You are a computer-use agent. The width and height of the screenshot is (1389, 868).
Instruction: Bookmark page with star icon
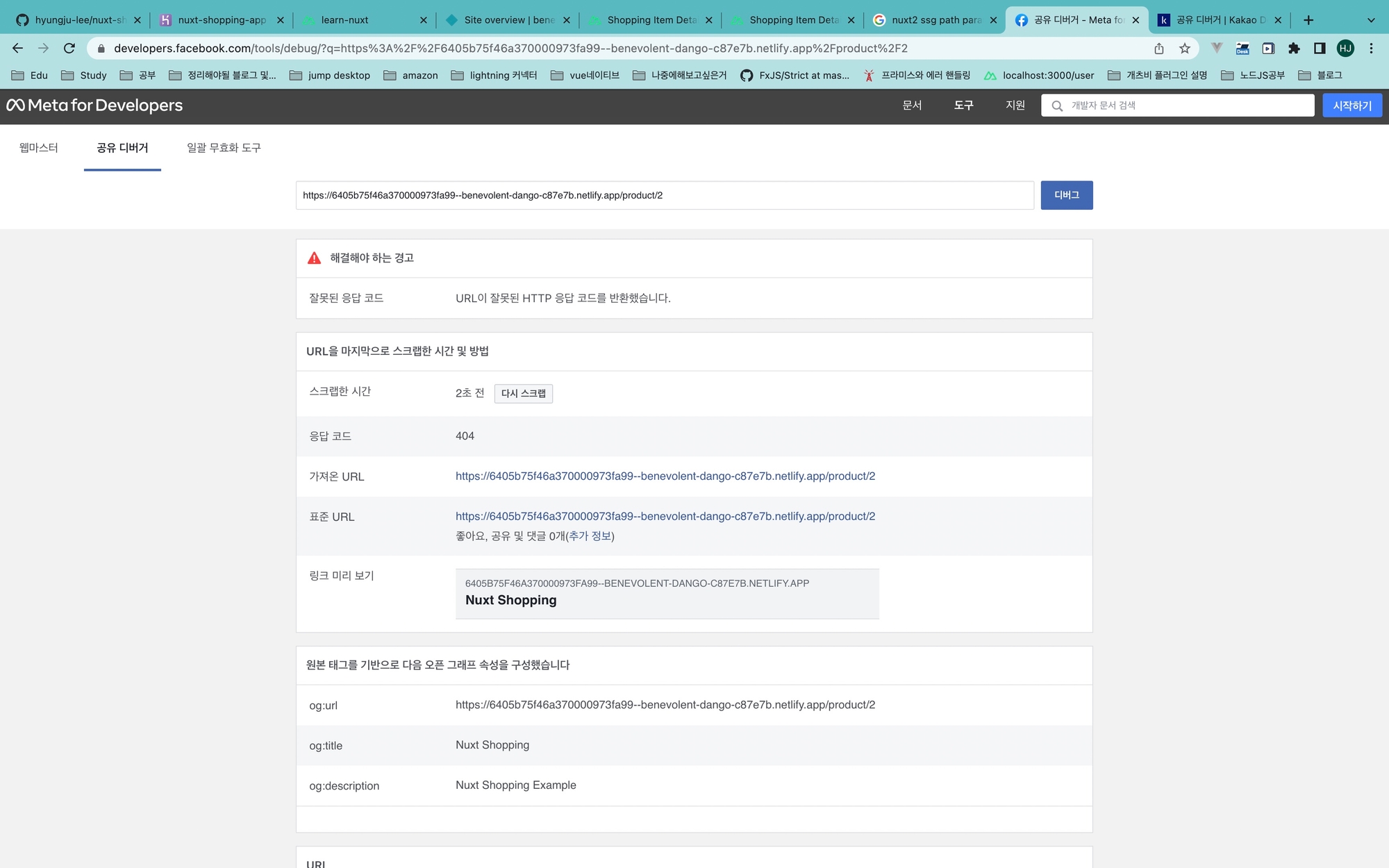(x=1185, y=48)
